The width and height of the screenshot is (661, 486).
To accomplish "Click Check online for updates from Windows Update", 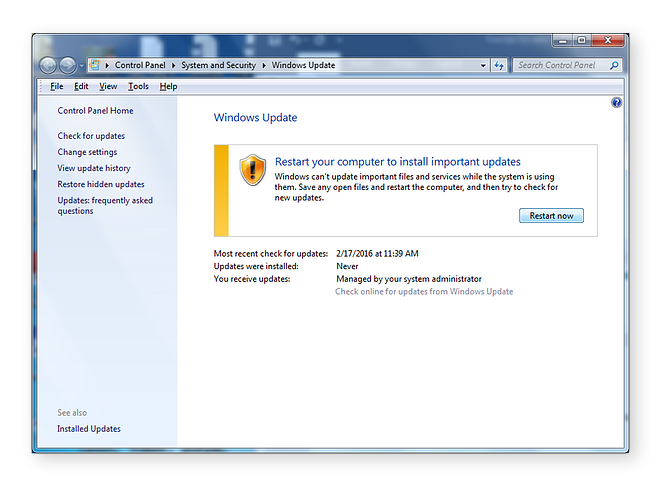I will tap(424, 292).
